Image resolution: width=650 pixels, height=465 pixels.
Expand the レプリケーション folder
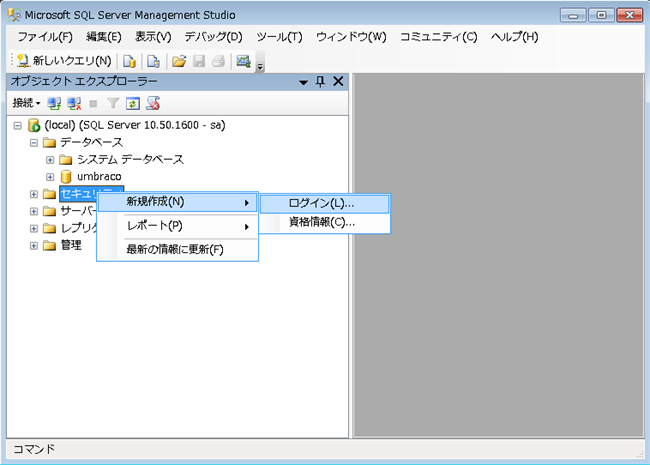click(34, 228)
